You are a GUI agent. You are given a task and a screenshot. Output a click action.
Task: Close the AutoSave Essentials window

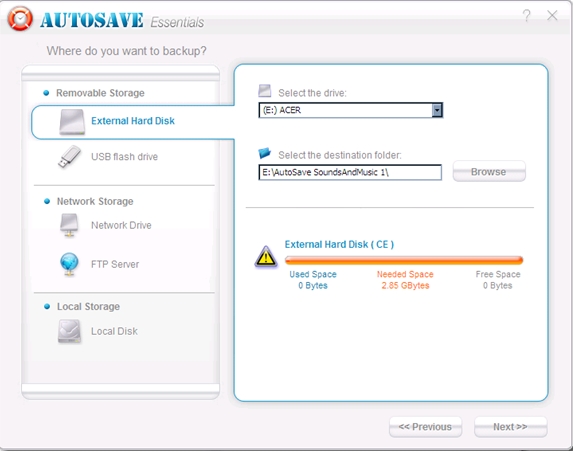[552, 15]
